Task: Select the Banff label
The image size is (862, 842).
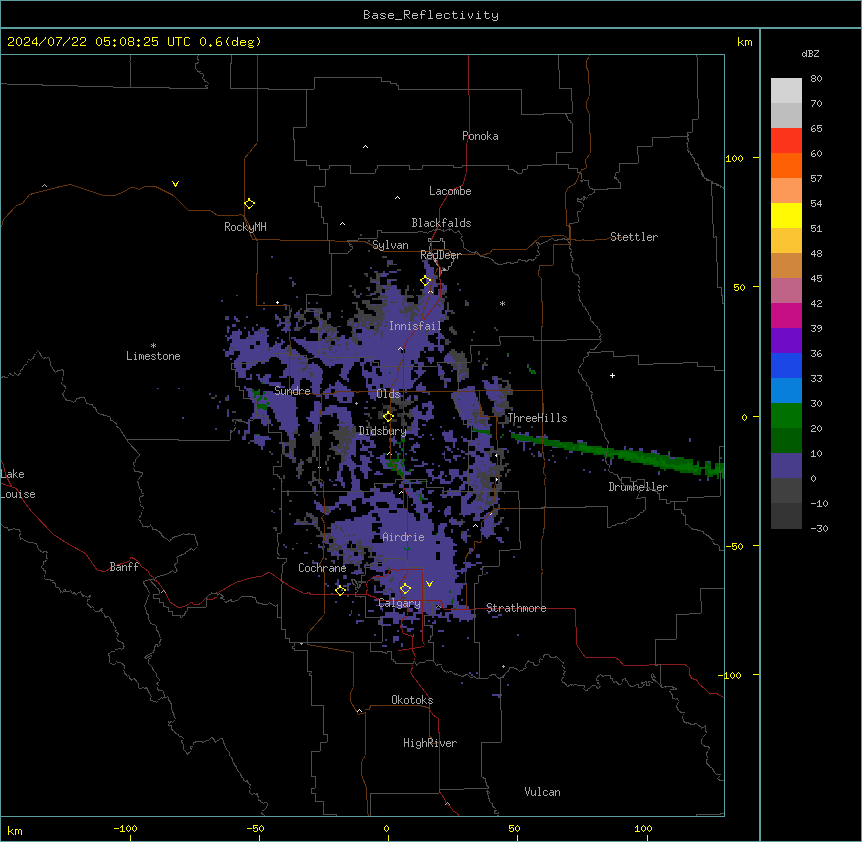Action: pos(124,567)
